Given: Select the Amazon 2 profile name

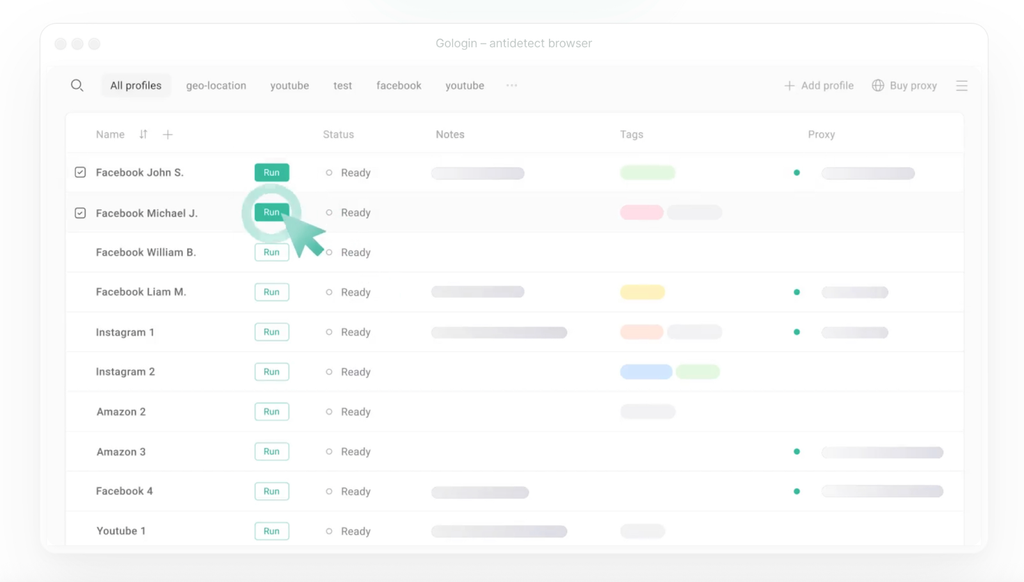Looking at the screenshot, I should pyautogui.click(x=121, y=412).
